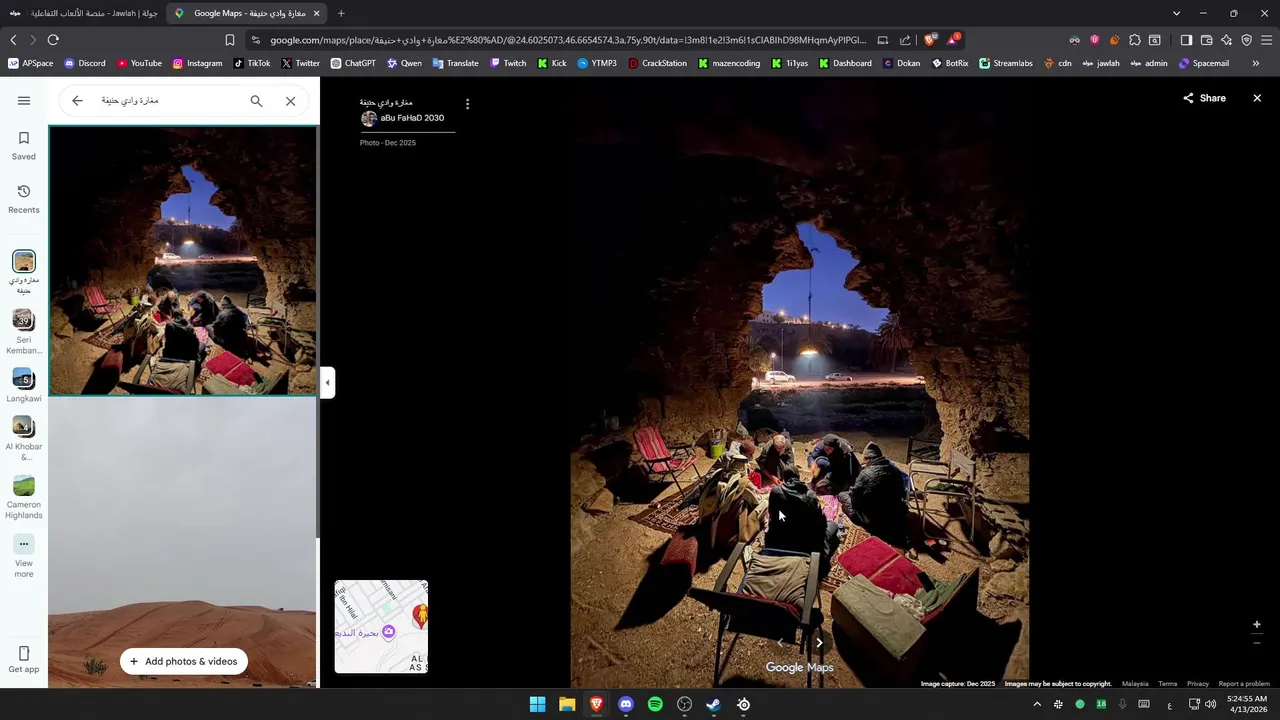Toggle the browser sidebar panel
Image resolution: width=1280 pixels, height=720 pixels.
click(x=1186, y=40)
